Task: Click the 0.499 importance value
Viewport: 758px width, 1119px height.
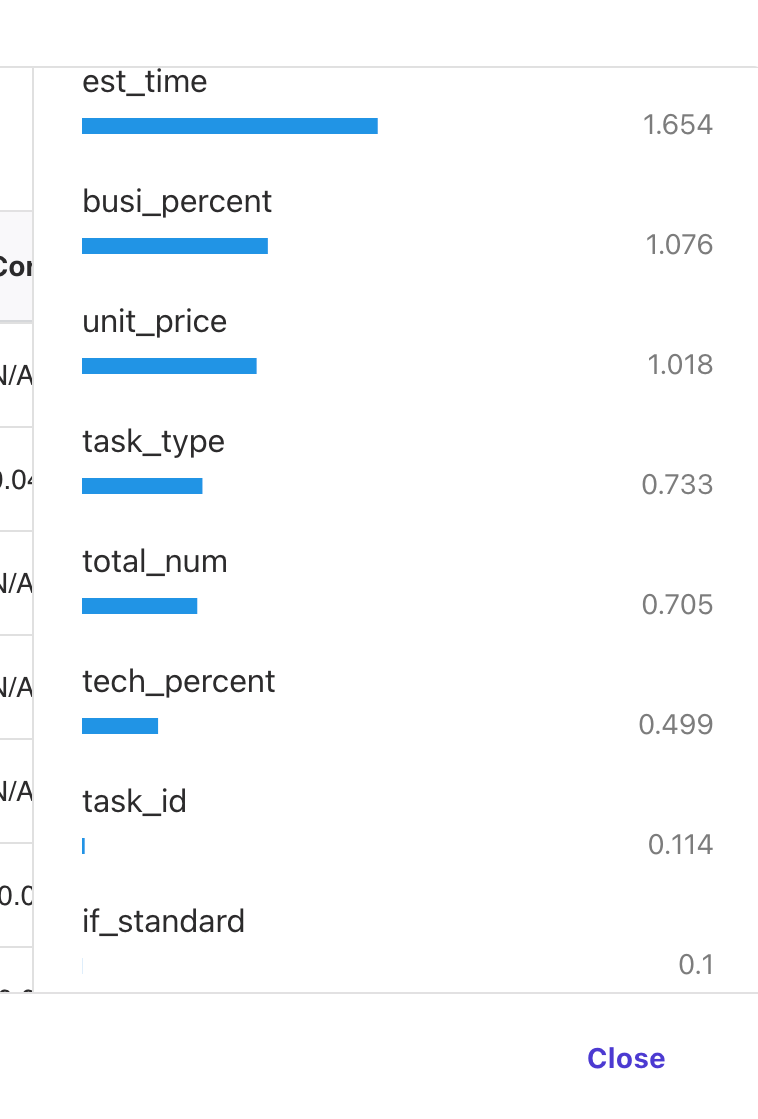Action: point(676,725)
